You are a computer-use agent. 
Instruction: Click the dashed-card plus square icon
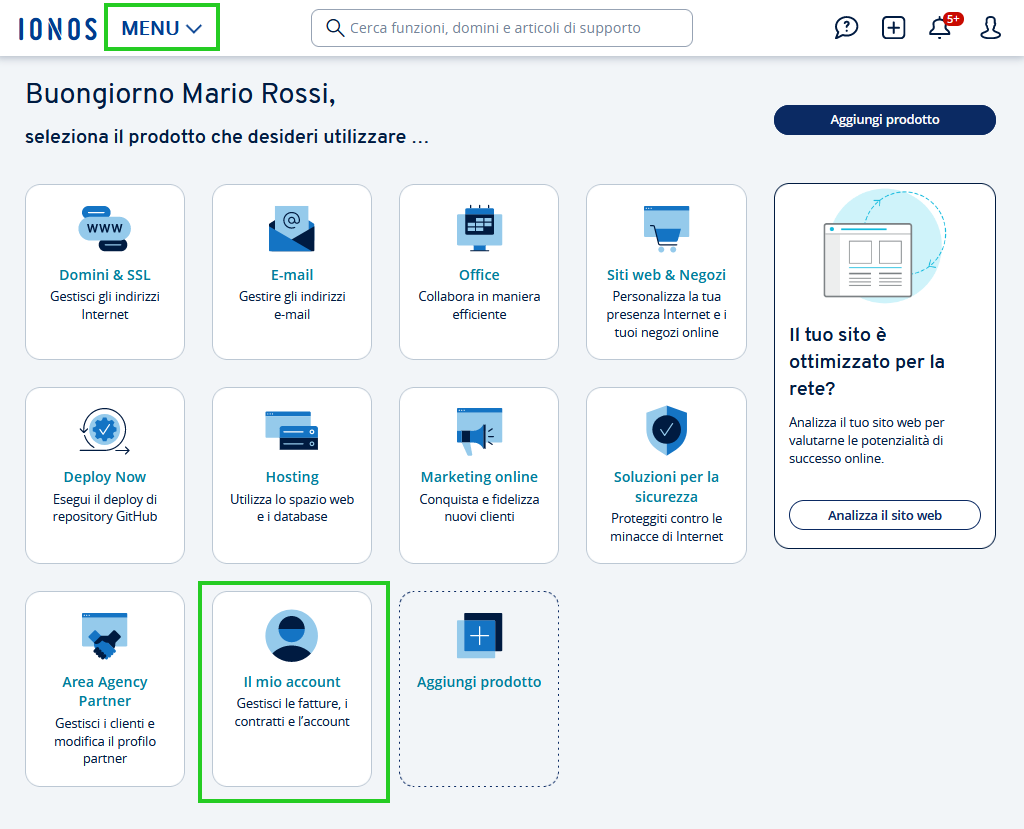[479, 635]
